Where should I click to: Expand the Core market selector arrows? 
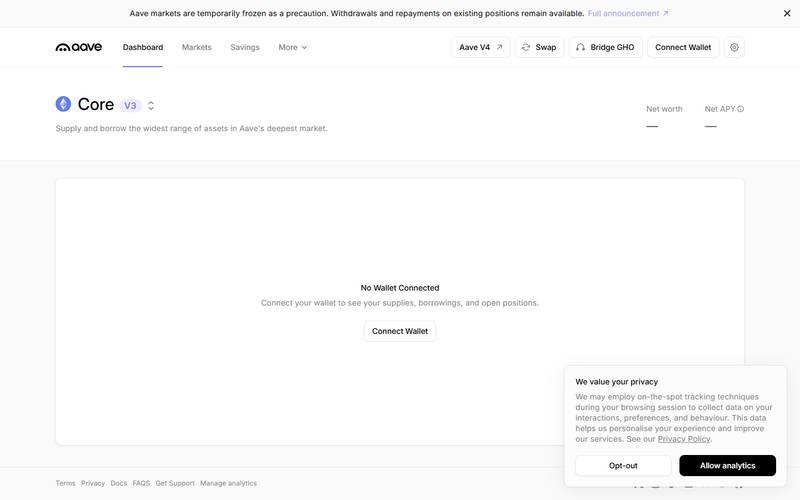click(x=151, y=106)
